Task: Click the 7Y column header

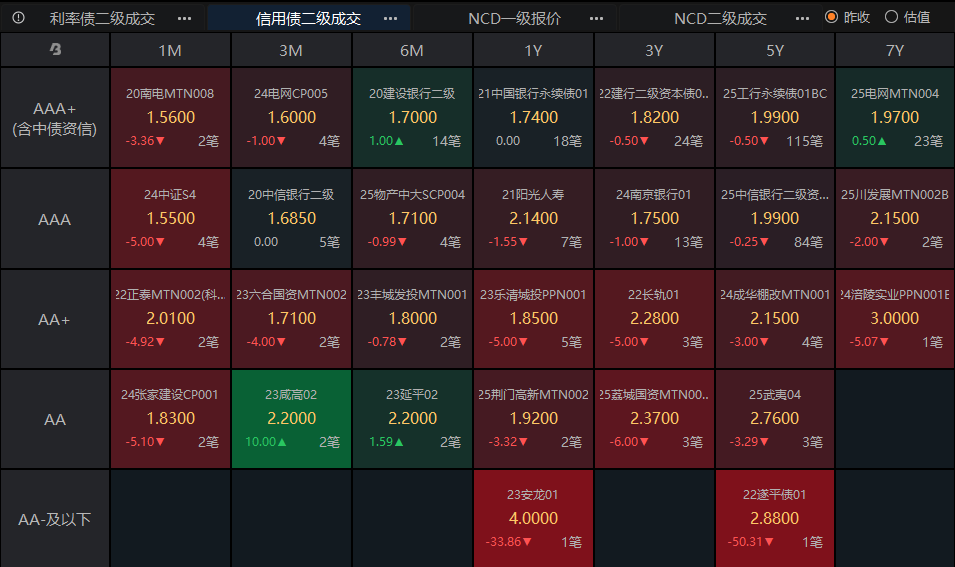Action: [895, 50]
